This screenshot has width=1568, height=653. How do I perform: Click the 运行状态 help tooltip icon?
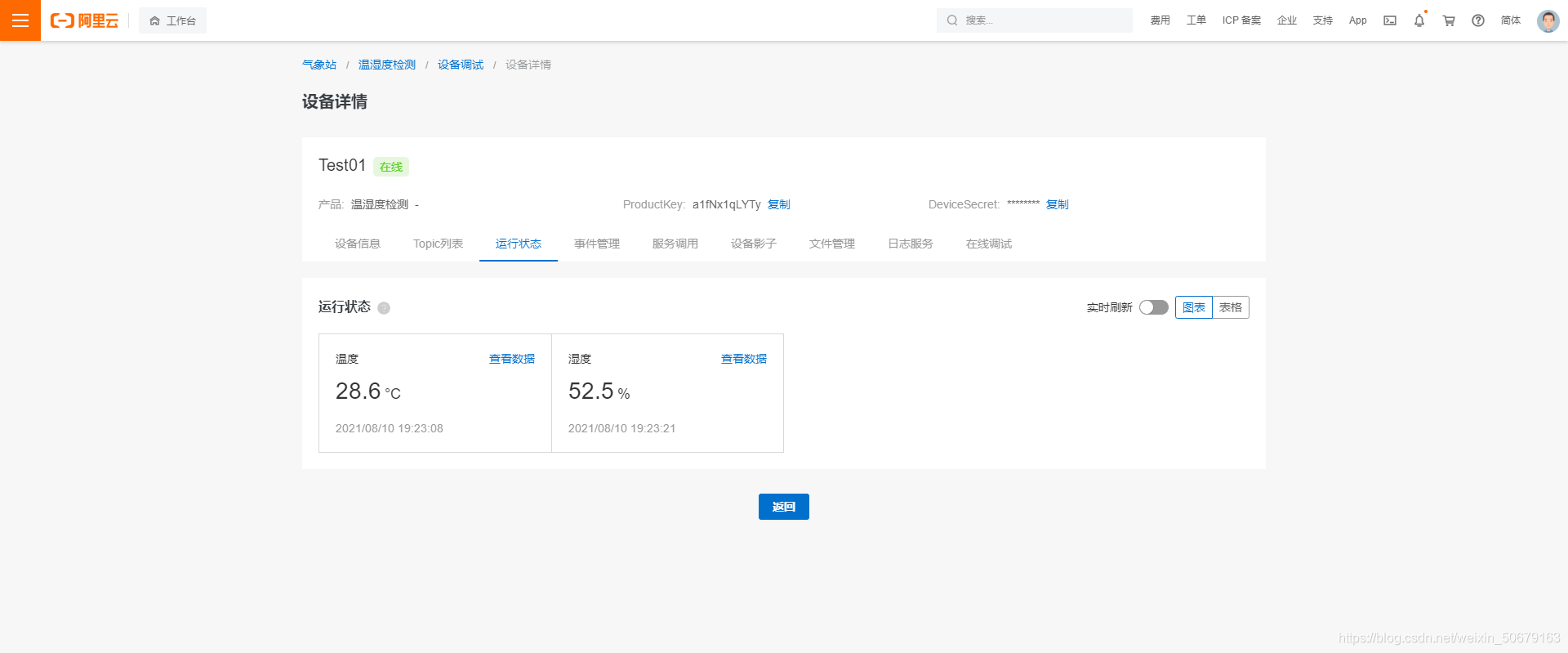tap(384, 308)
